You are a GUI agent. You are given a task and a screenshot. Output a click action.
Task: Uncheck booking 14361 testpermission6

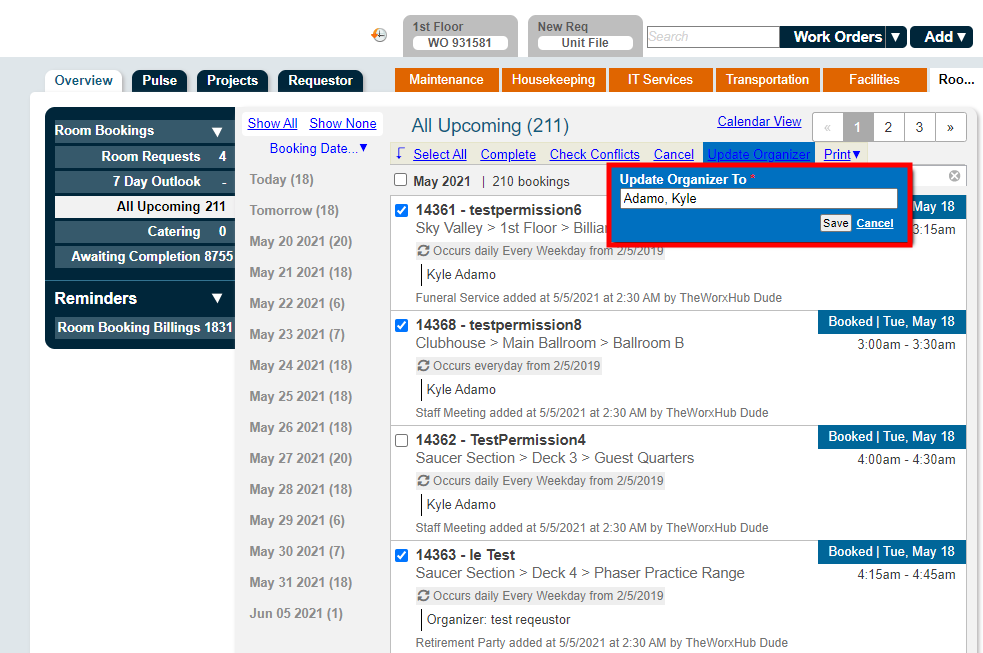pos(402,211)
